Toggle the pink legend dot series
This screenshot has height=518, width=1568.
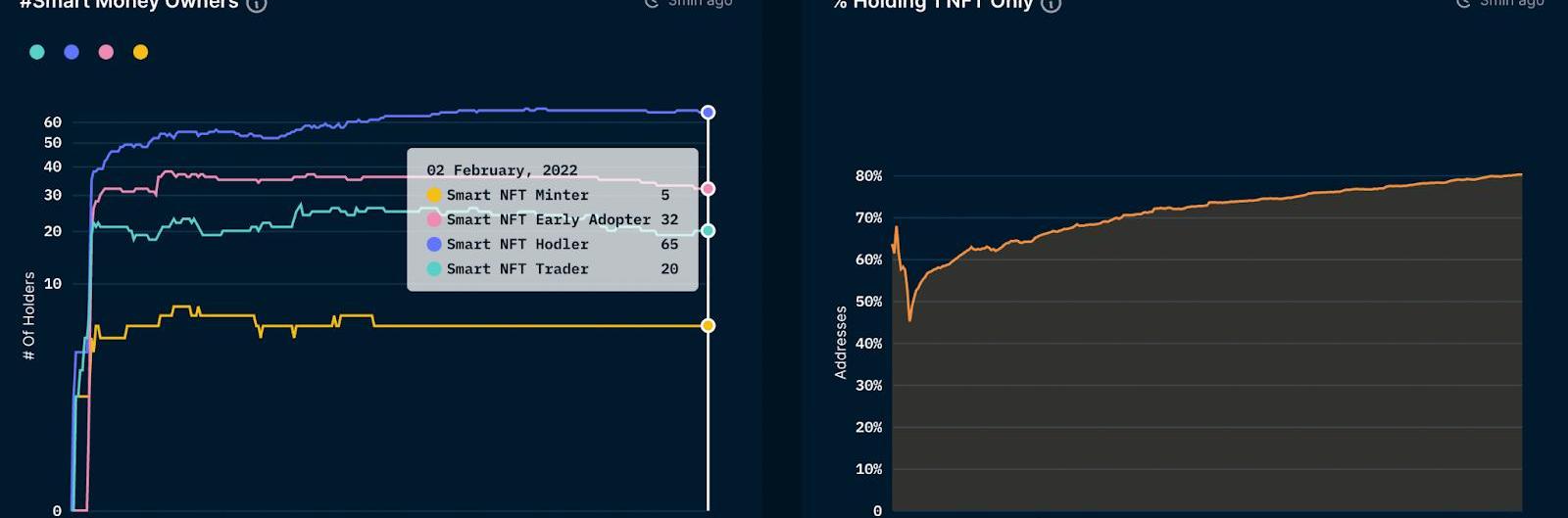click(106, 52)
